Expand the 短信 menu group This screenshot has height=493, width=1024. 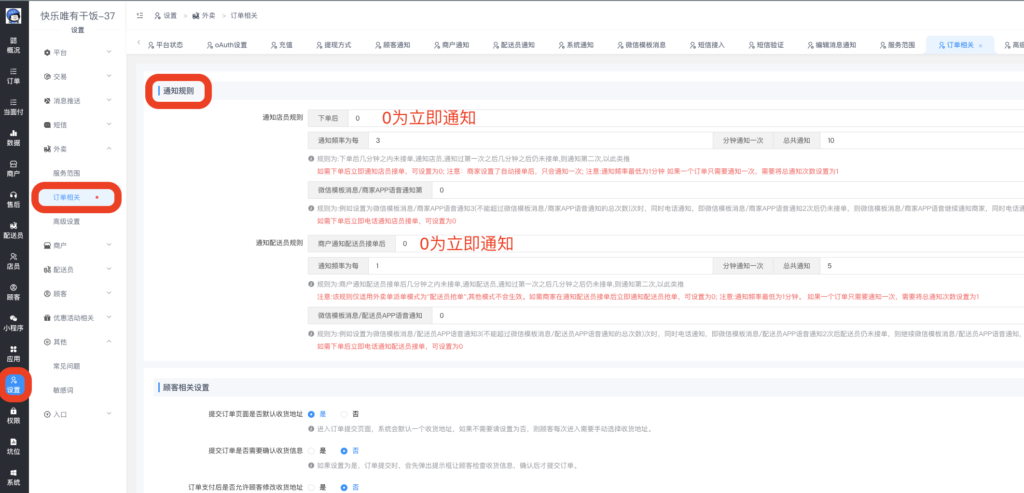click(x=78, y=125)
